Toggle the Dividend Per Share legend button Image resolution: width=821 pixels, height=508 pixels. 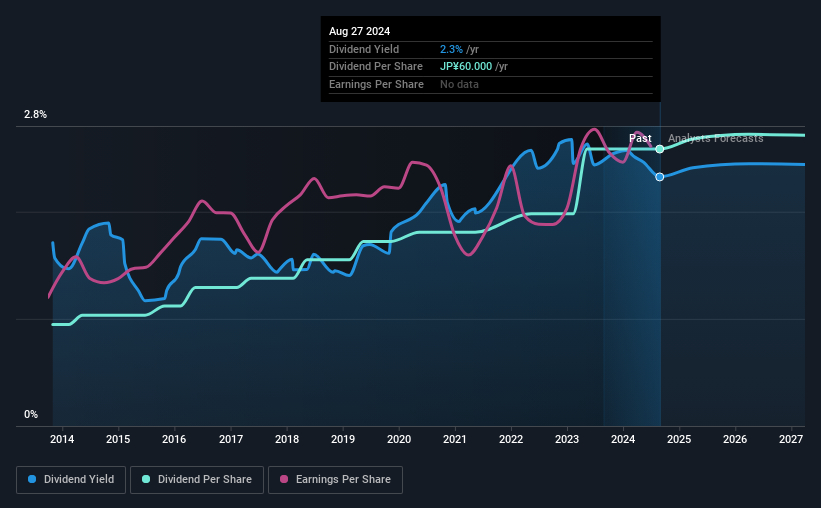(x=197, y=480)
